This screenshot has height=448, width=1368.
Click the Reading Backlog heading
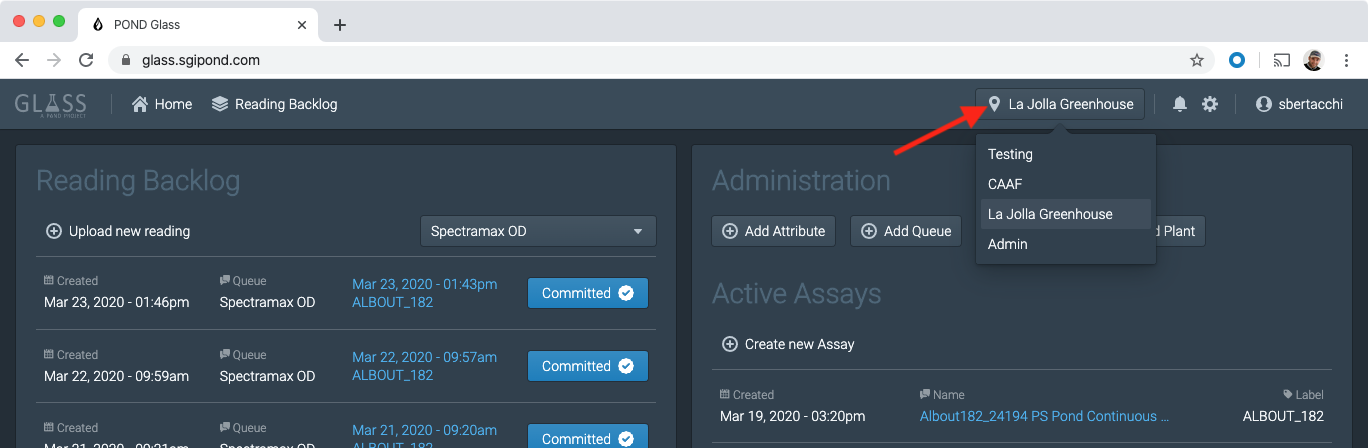138,181
